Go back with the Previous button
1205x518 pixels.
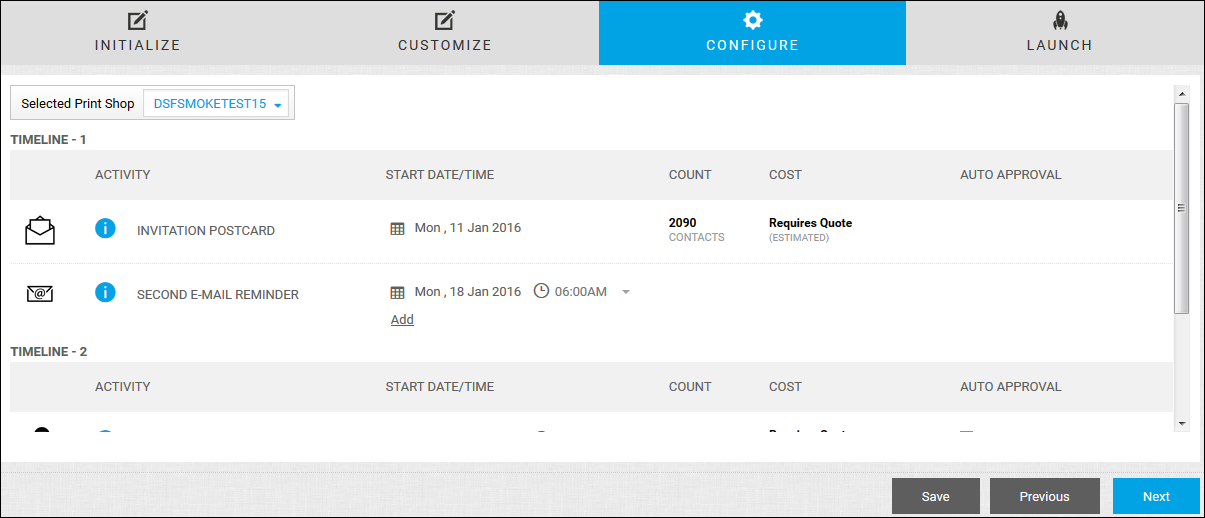pos(1044,496)
